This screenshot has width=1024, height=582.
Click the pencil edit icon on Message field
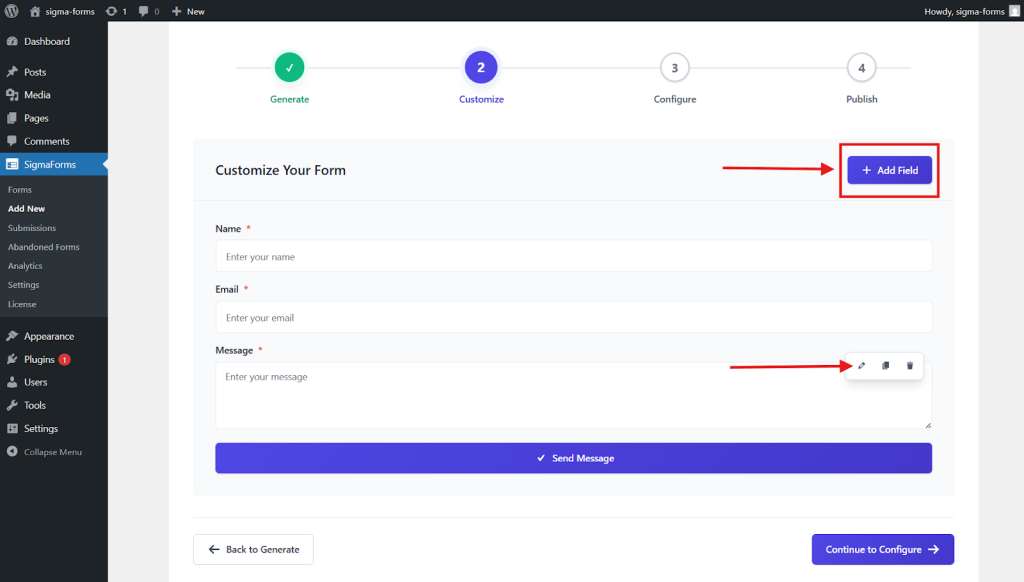pos(861,365)
